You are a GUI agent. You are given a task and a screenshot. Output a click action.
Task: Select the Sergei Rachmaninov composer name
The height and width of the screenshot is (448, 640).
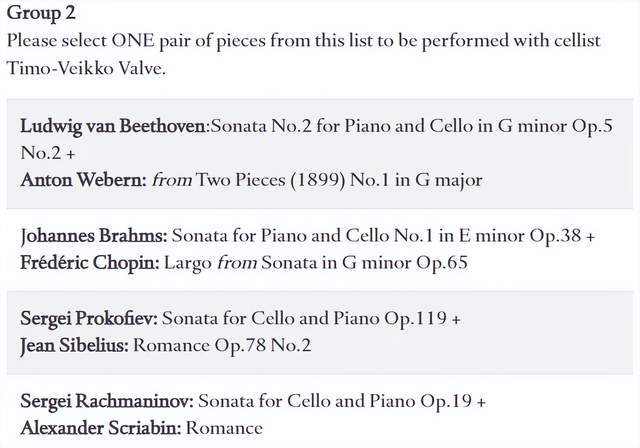[x=107, y=401]
